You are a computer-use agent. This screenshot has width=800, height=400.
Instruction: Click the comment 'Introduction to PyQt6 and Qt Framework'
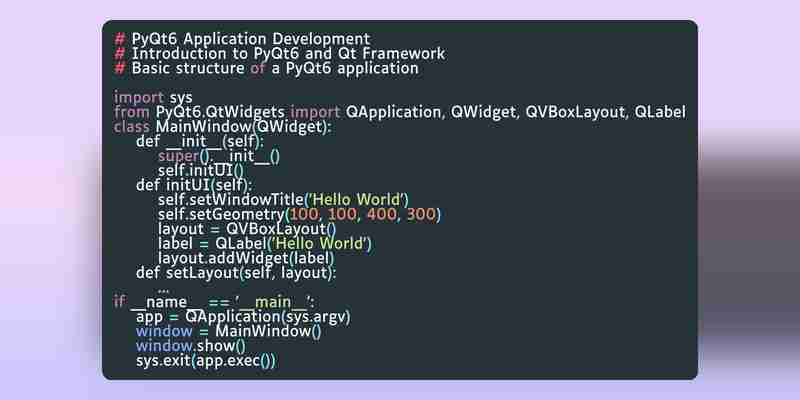280,54
